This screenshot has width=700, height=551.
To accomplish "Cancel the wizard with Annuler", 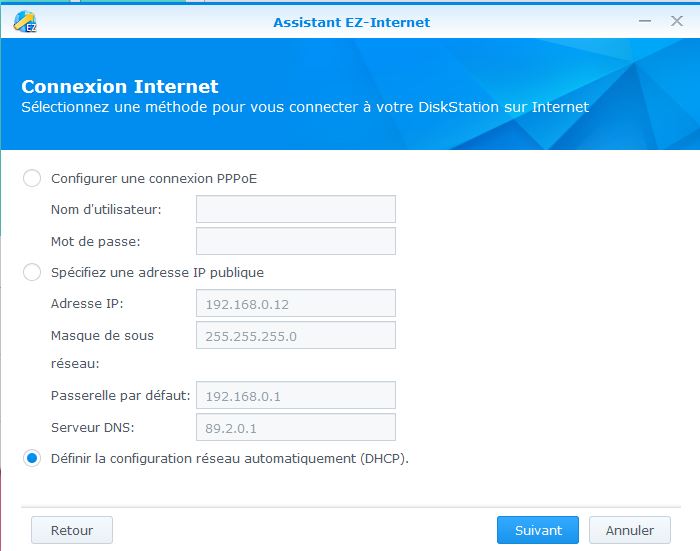I will [629, 530].
